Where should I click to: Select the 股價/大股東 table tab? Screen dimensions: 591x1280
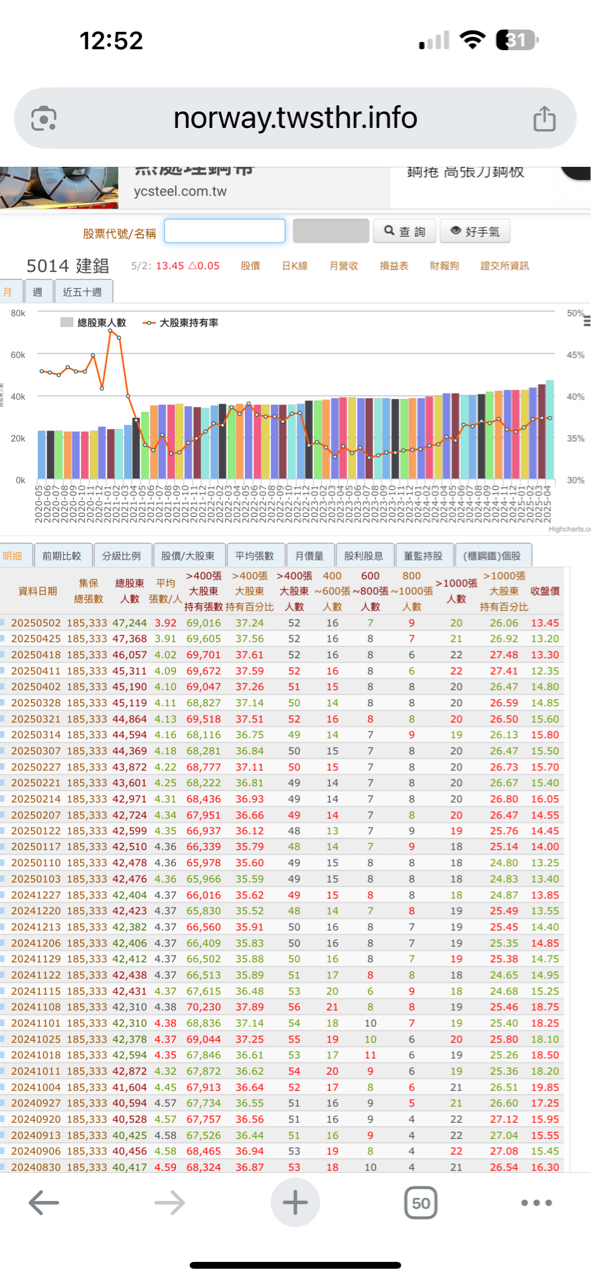click(188, 556)
